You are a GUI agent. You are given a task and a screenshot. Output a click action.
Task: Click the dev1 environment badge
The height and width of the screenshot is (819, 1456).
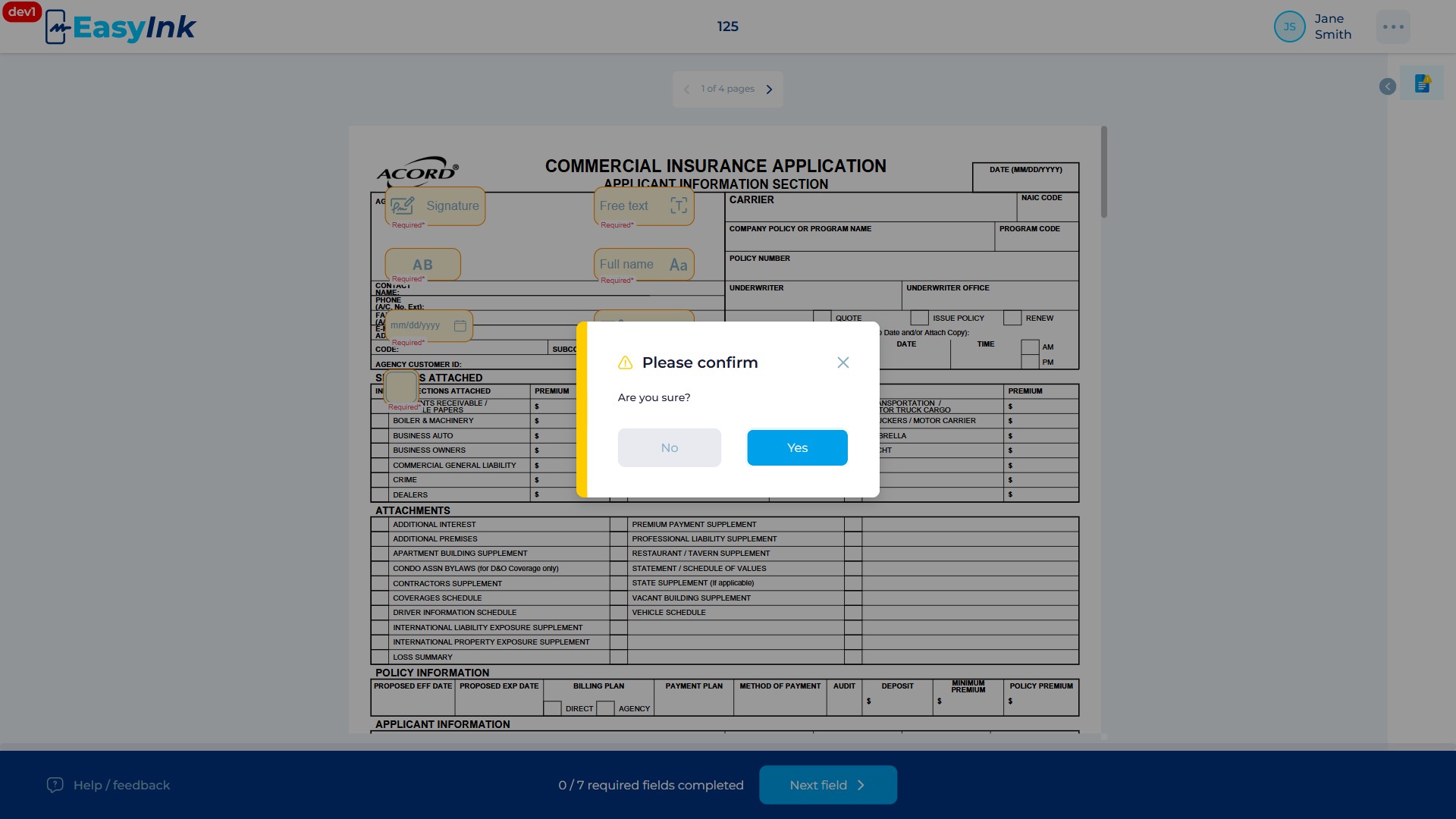coord(21,11)
